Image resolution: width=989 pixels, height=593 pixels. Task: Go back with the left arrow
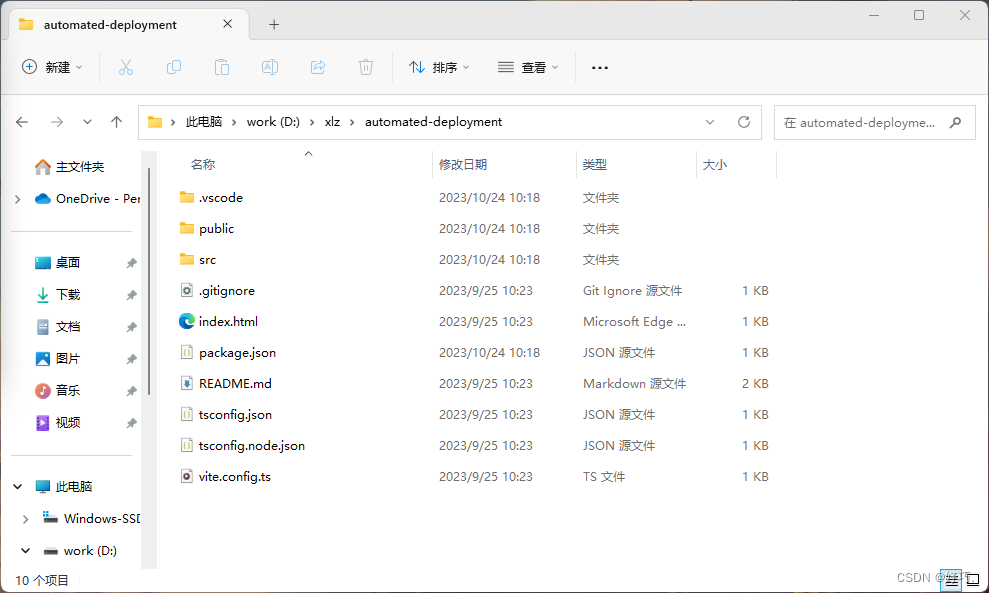[x=22, y=122]
